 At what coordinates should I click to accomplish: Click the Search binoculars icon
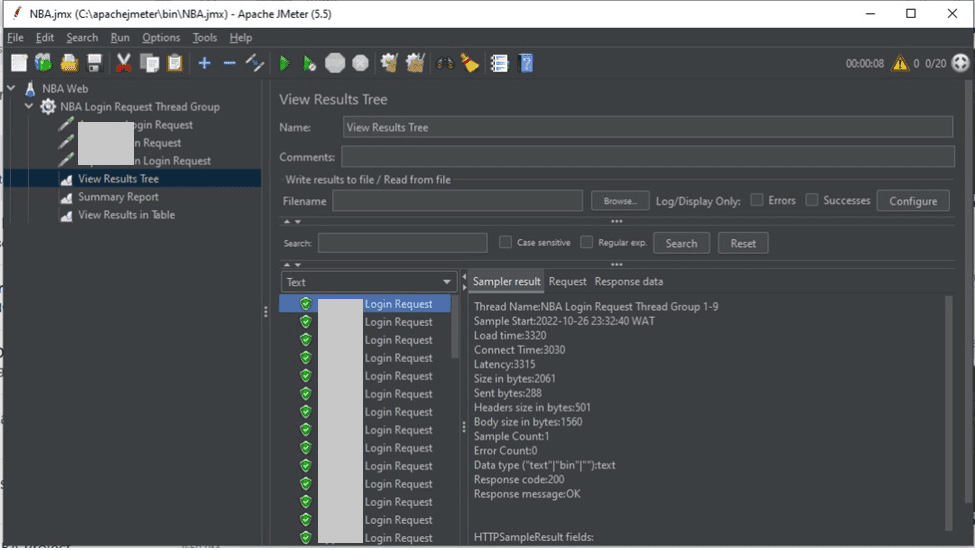pyautogui.click(x=445, y=63)
